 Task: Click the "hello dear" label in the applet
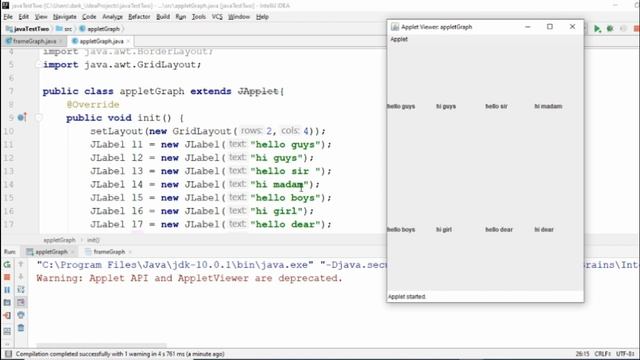499,230
